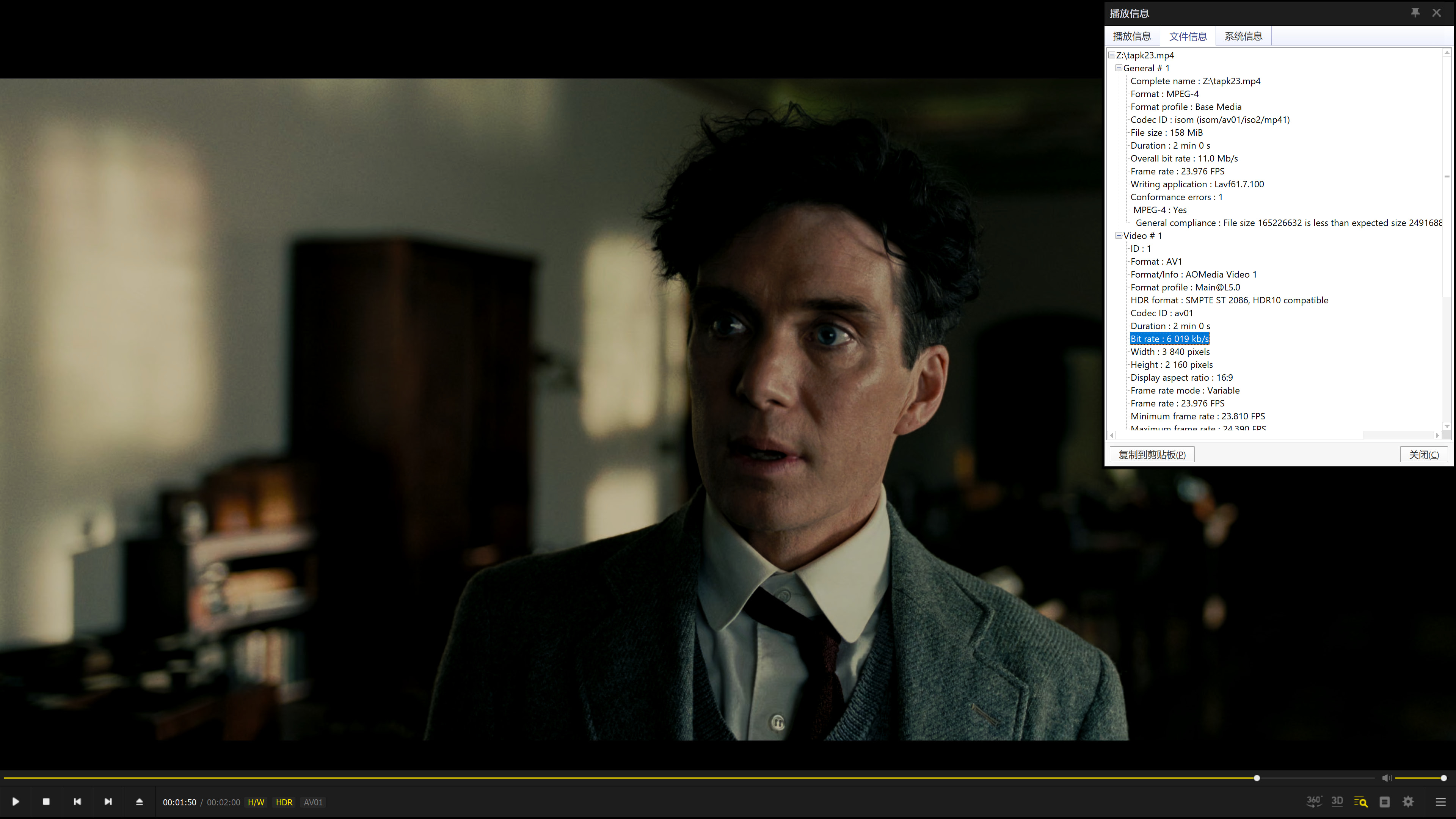Stop playback with the stop button
The height and width of the screenshot is (819, 1456).
[46, 802]
